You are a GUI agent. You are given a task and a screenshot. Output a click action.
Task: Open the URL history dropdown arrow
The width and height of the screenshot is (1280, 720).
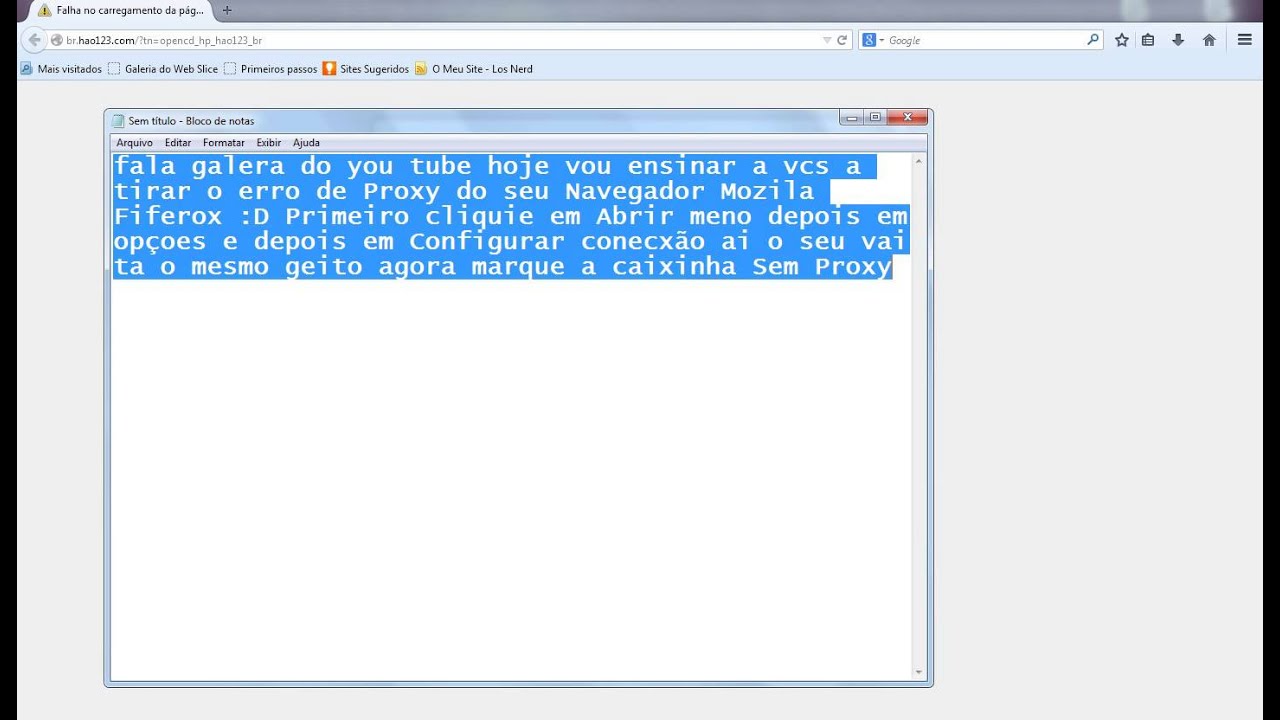pos(827,40)
